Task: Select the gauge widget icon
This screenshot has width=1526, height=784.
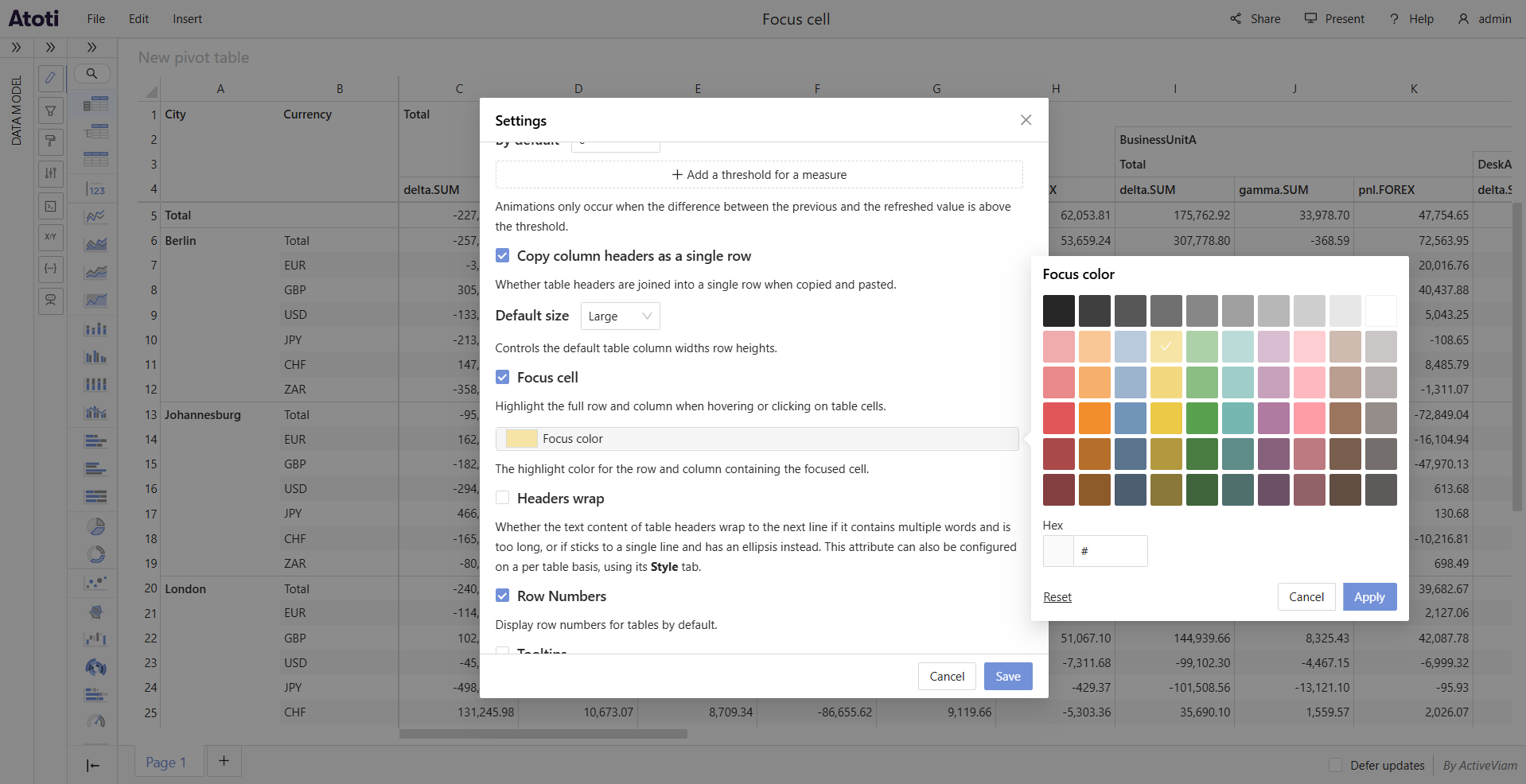Action: [x=95, y=721]
